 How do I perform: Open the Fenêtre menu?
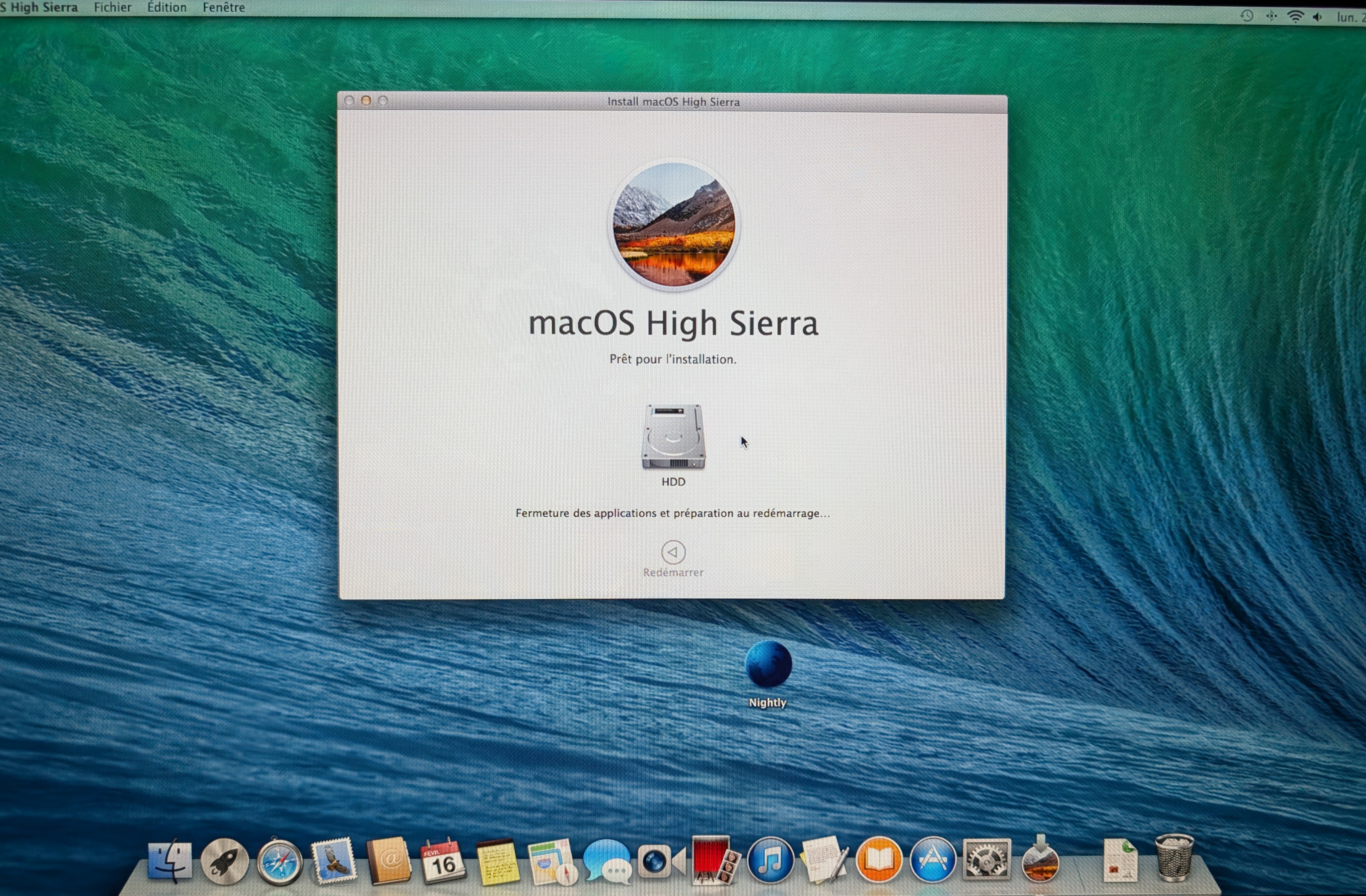click(223, 7)
